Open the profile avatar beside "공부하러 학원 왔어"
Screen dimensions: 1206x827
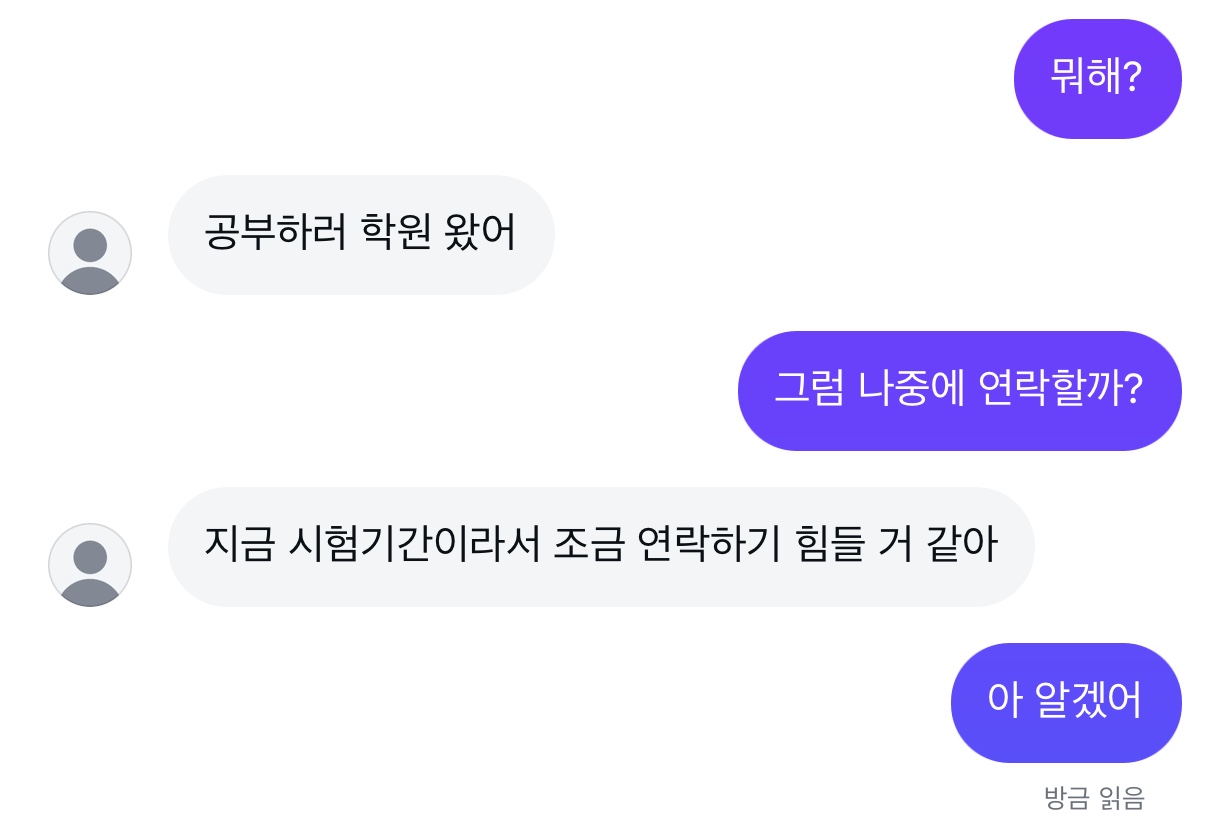[90, 253]
